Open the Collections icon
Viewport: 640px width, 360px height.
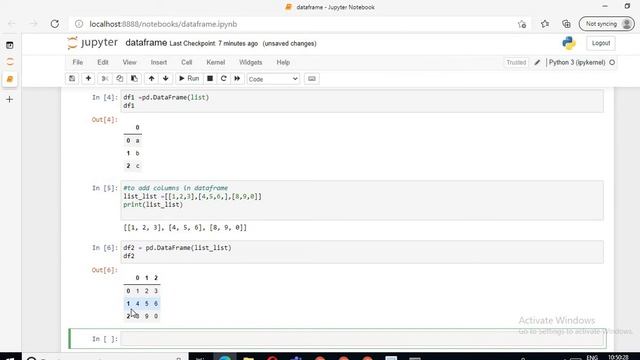tap(566, 24)
